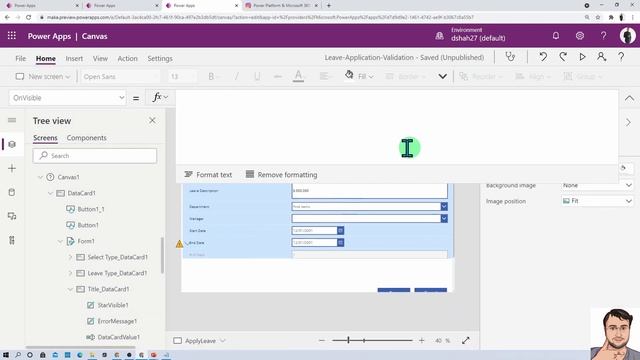Toggle italic text formatting
The image size is (640, 360).
[236, 76]
